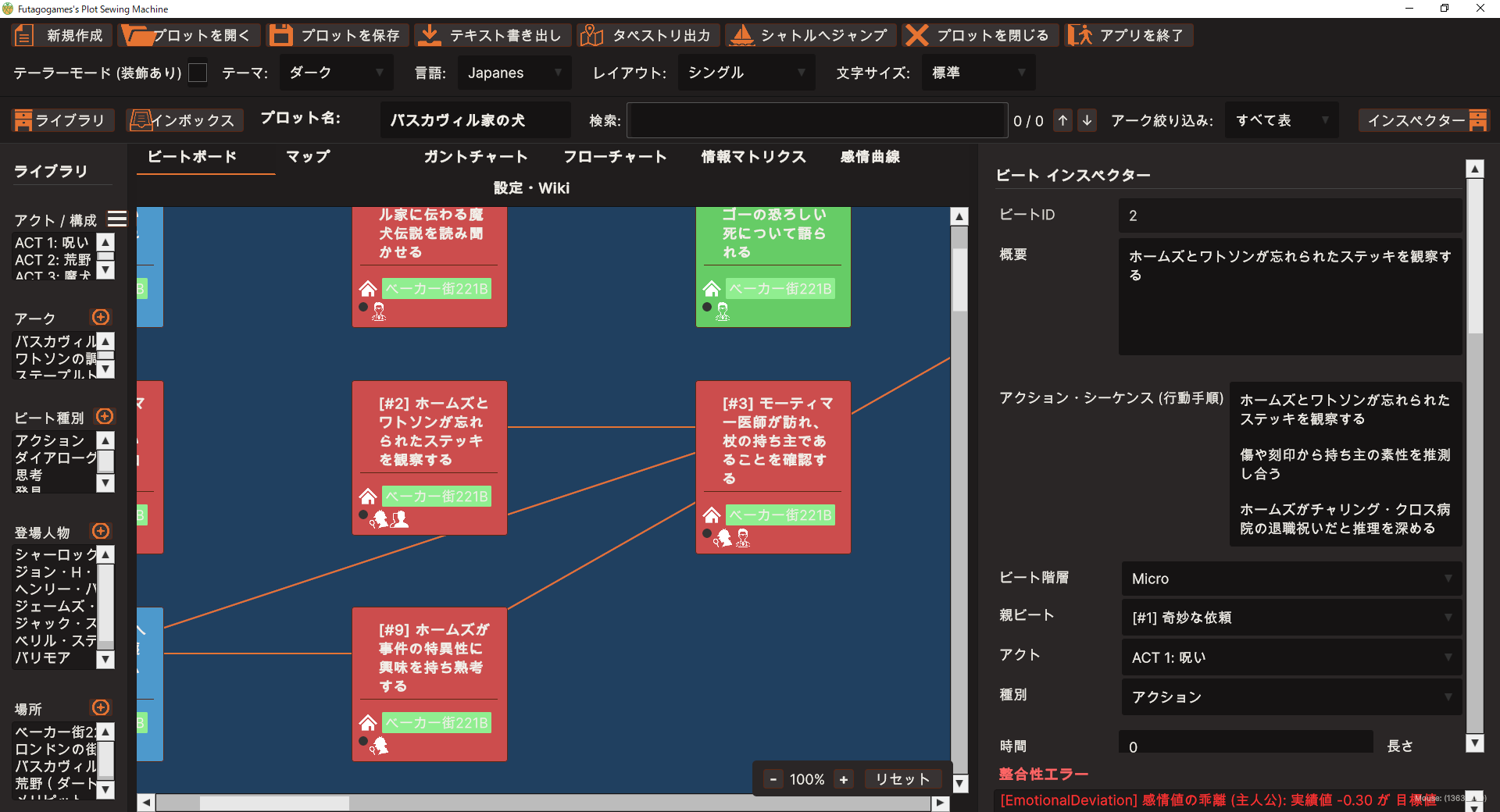
Task: Select beat card [#9] ホームズが事件の特異性
Action: pos(430,684)
